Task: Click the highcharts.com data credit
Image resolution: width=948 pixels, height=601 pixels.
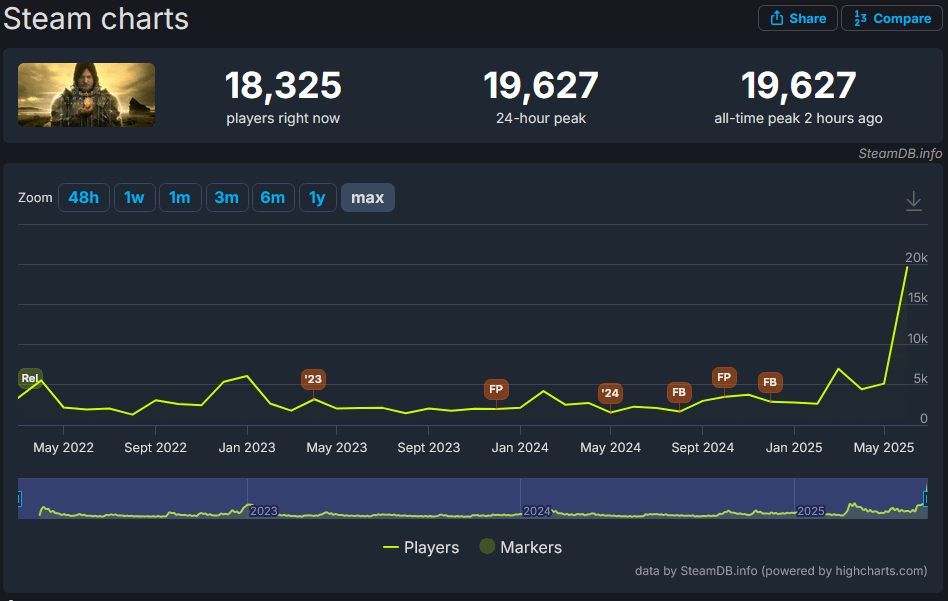Action: 781,571
